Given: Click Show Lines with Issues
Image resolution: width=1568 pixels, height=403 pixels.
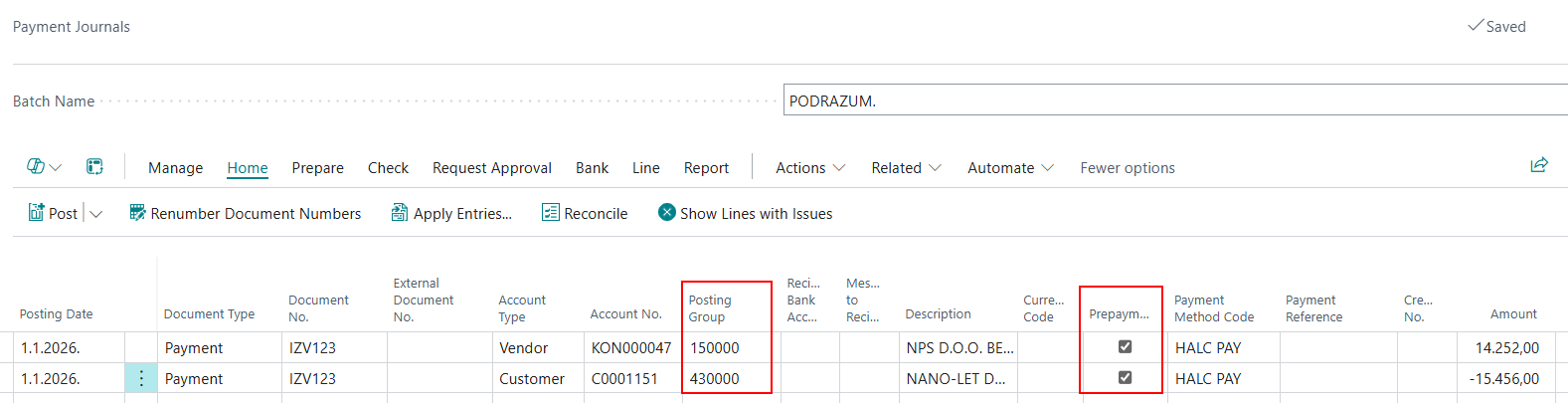Looking at the screenshot, I should coord(746,213).
